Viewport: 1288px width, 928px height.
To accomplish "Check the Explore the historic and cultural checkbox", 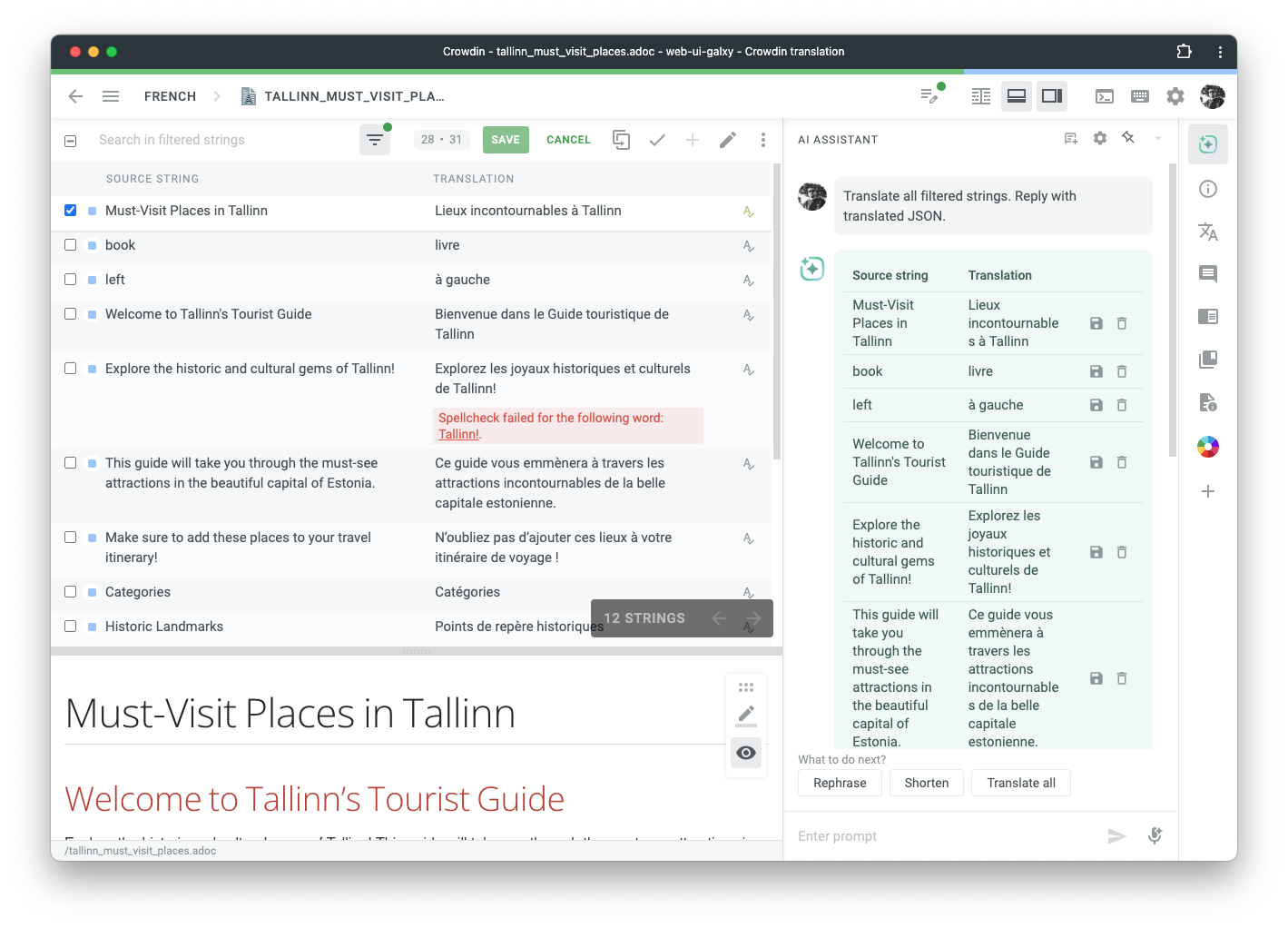I will click(70, 369).
